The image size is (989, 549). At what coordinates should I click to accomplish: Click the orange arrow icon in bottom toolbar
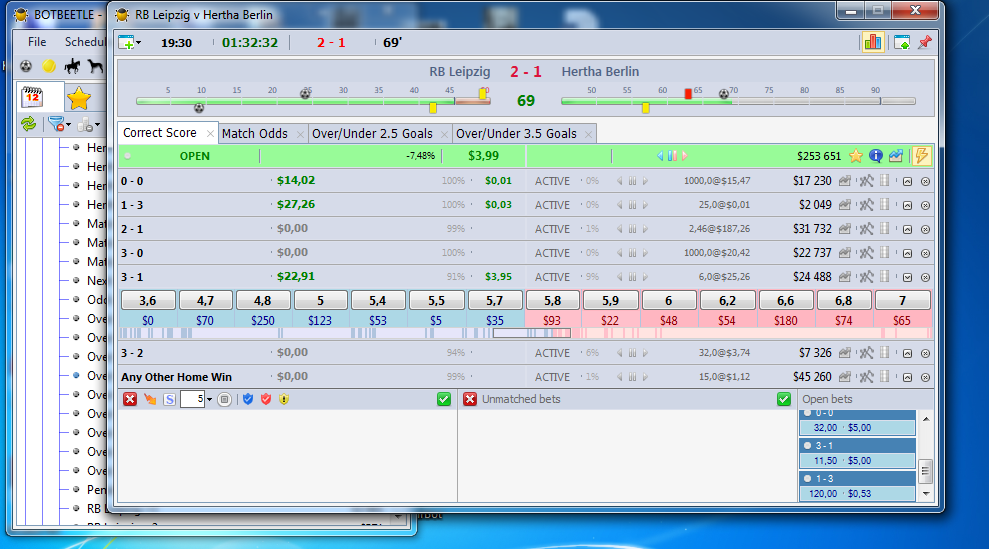pos(149,399)
